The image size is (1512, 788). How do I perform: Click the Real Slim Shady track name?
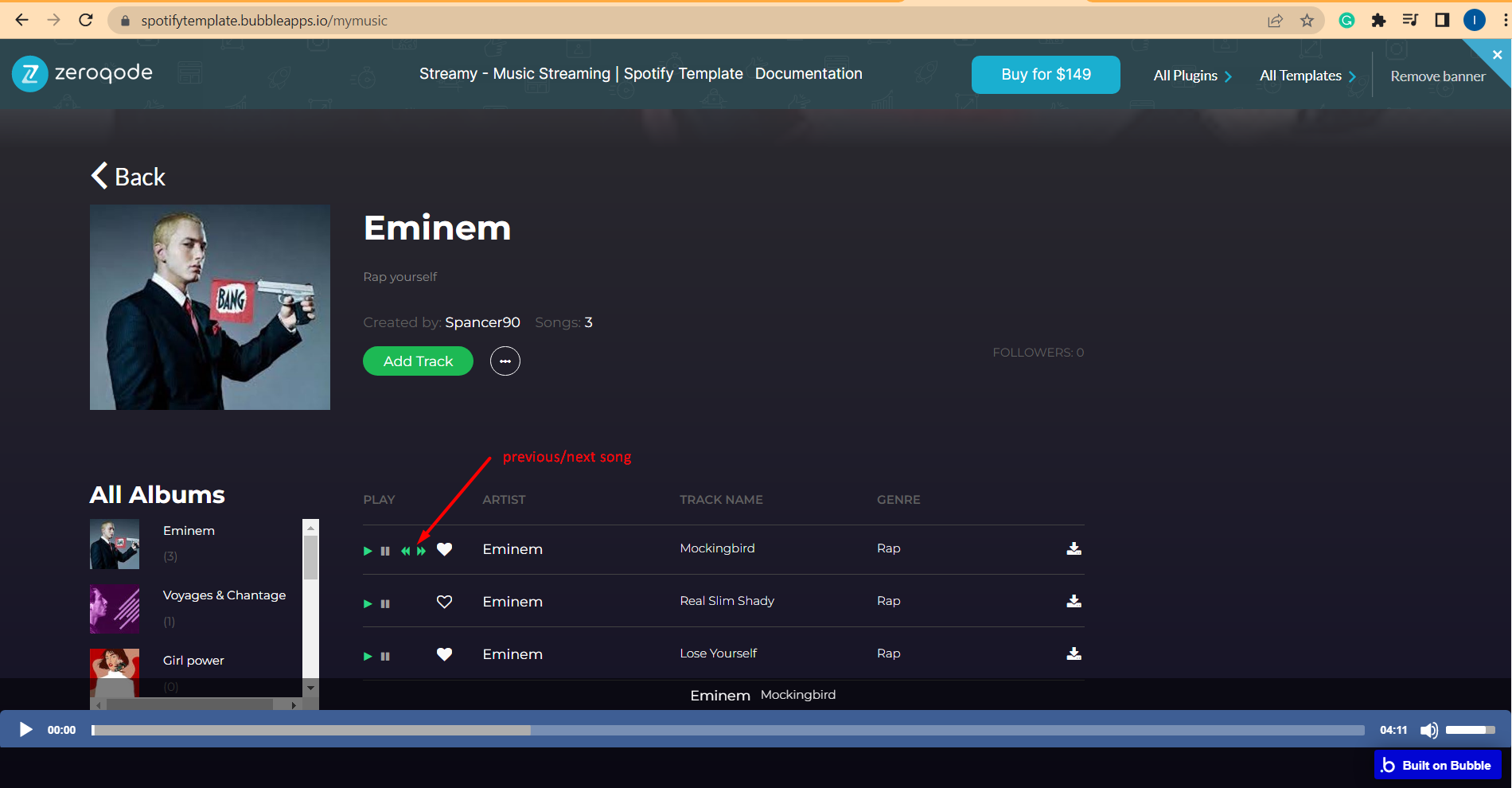click(x=727, y=601)
